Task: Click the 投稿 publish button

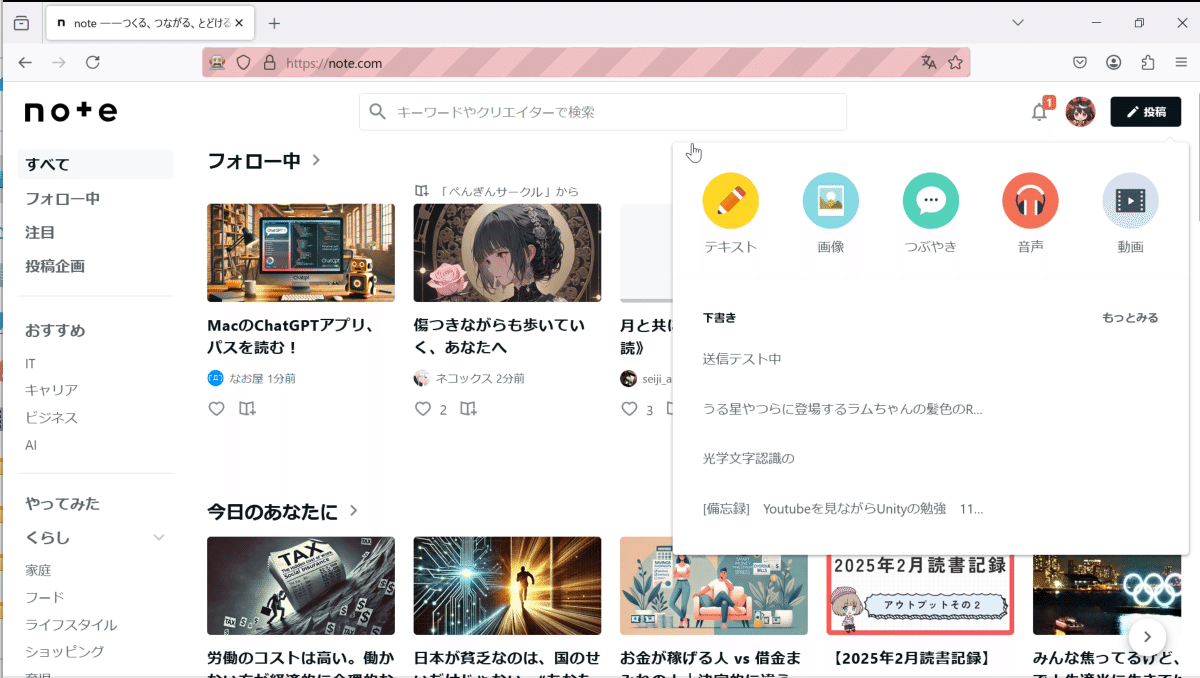Action: pyautogui.click(x=1145, y=111)
